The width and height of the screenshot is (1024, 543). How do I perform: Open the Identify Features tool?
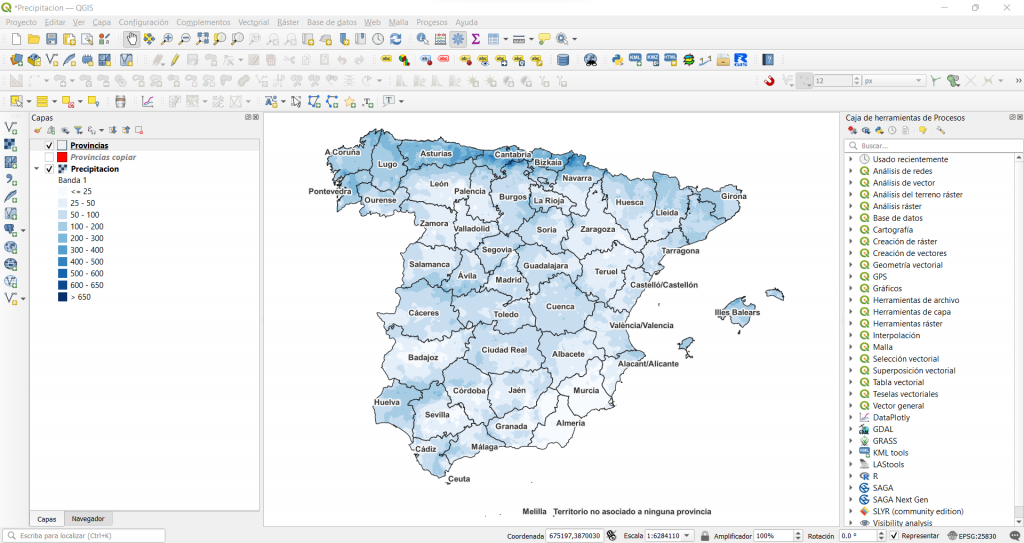[423, 39]
